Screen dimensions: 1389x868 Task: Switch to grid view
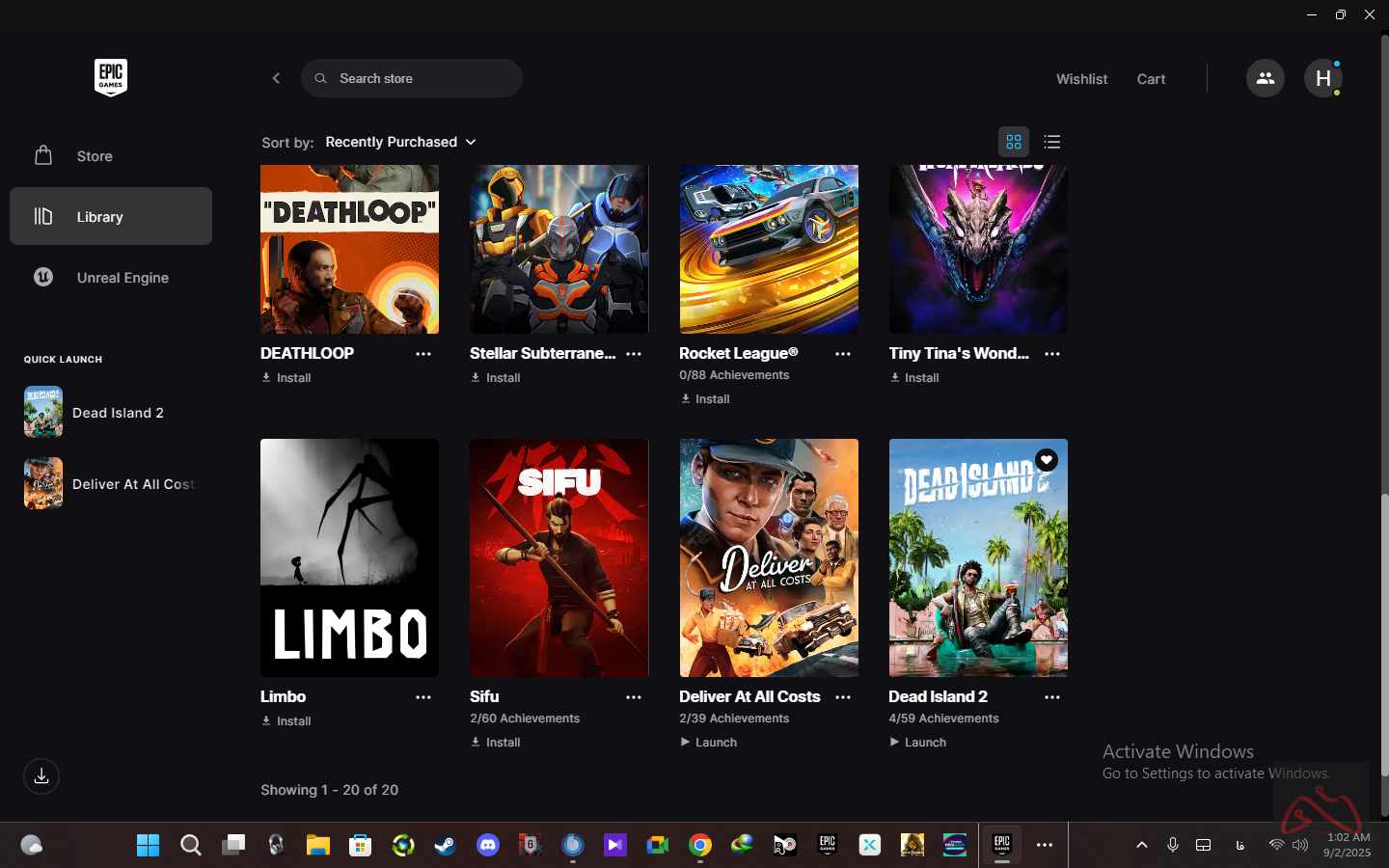(1013, 142)
